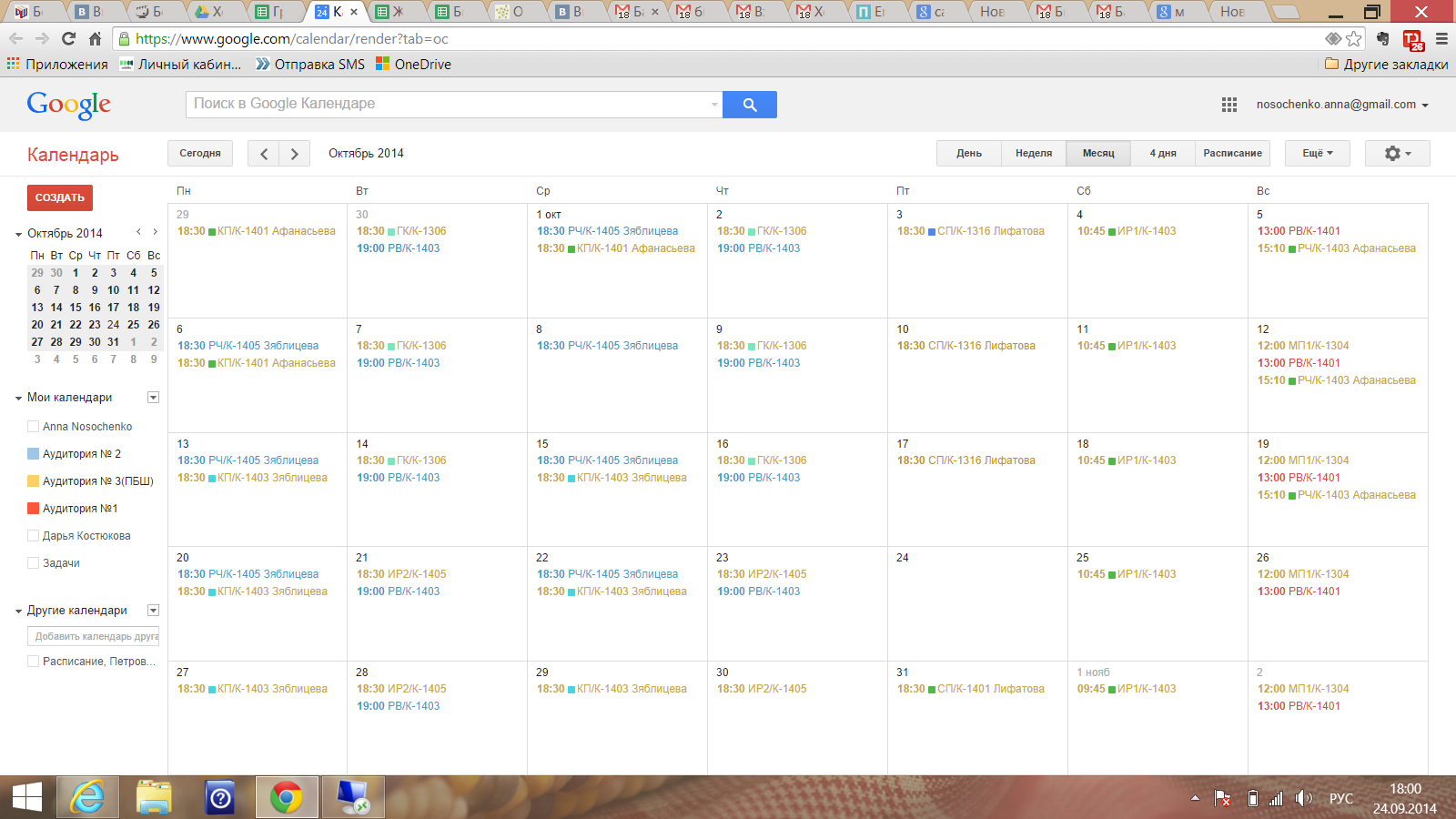Toggle the Anna Nosochenko calendar checkbox
This screenshot has width=1456, height=819.
click(x=34, y=427)
